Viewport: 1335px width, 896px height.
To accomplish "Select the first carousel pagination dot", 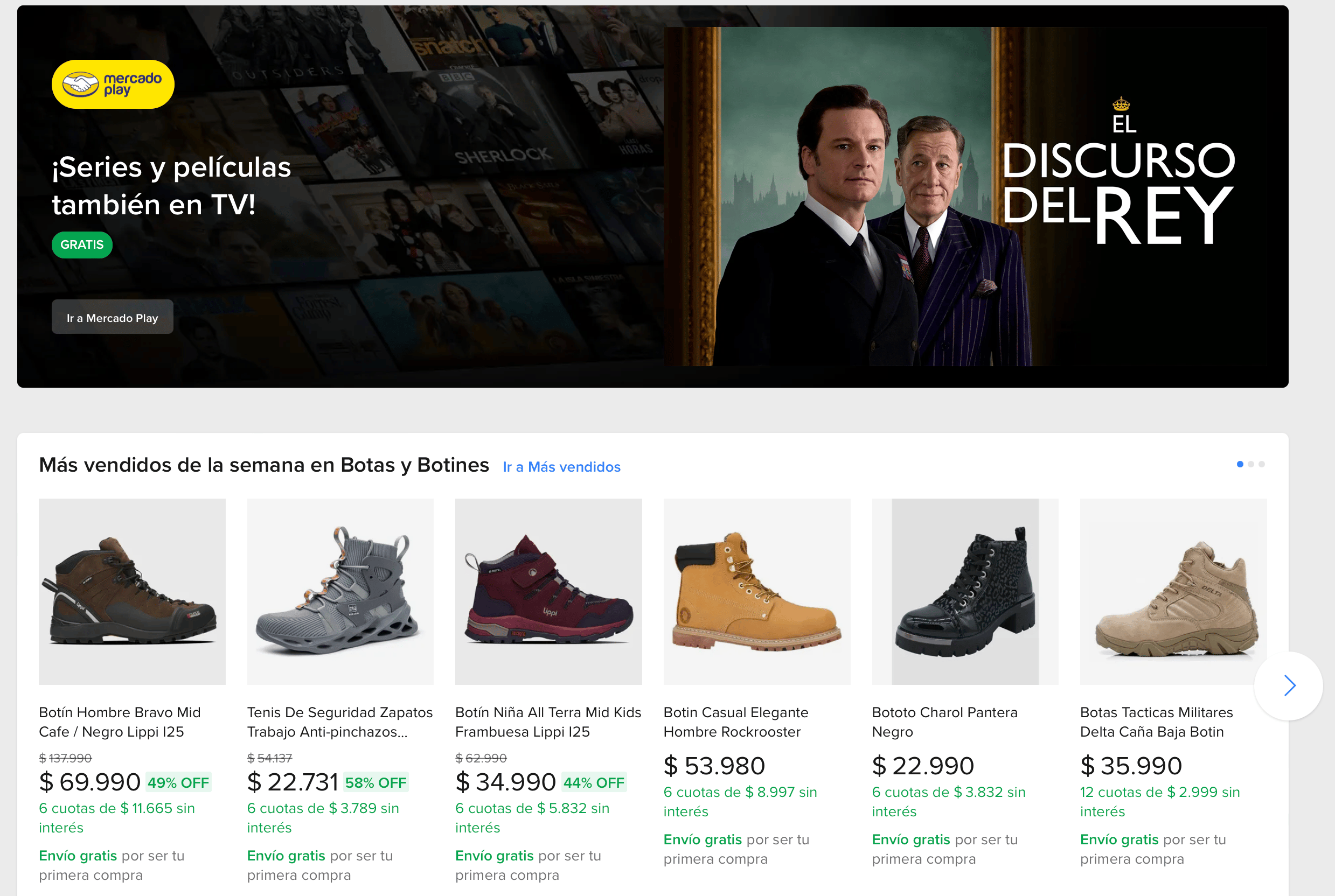I will (x=1240, y=464).
